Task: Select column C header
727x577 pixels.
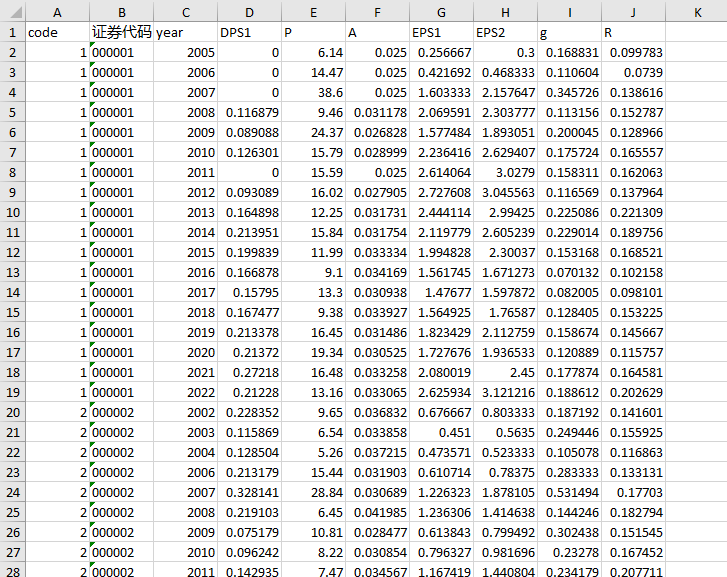Action: click(x=185, y=12)
